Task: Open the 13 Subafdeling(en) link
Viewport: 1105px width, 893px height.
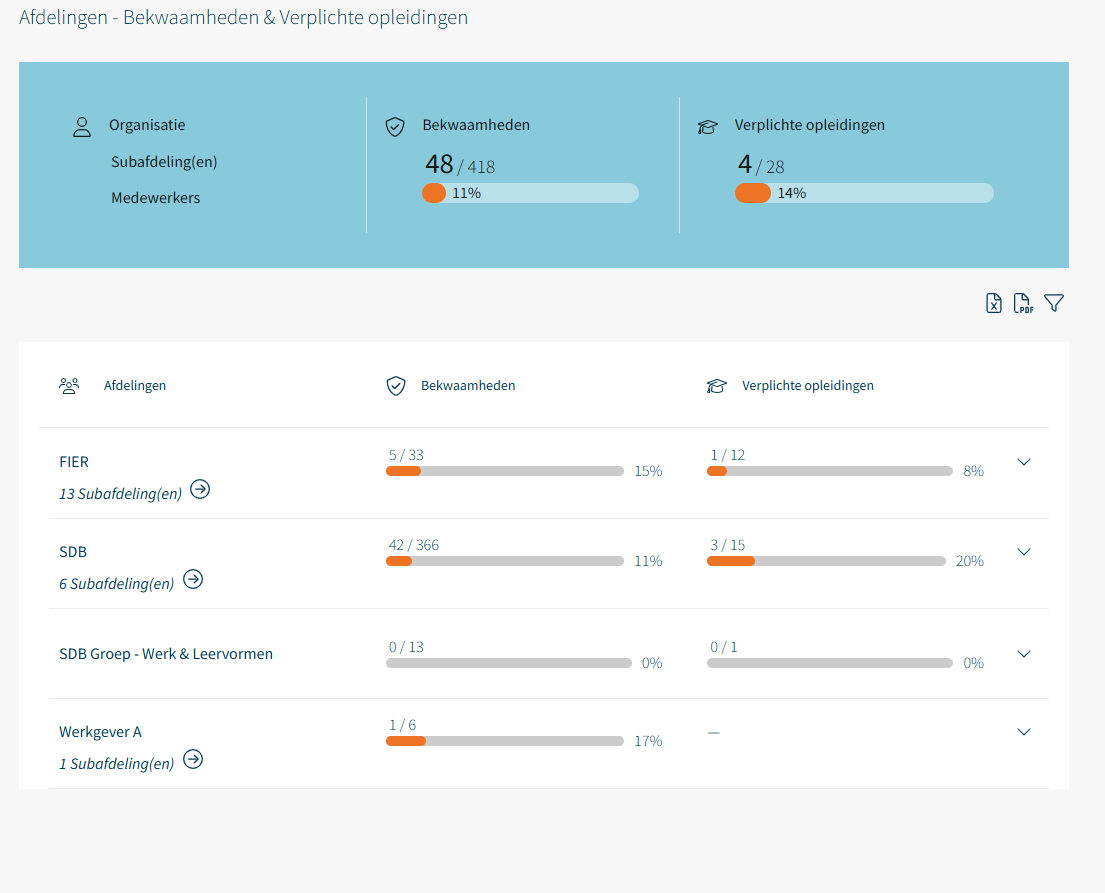Action: click(121, 494)
